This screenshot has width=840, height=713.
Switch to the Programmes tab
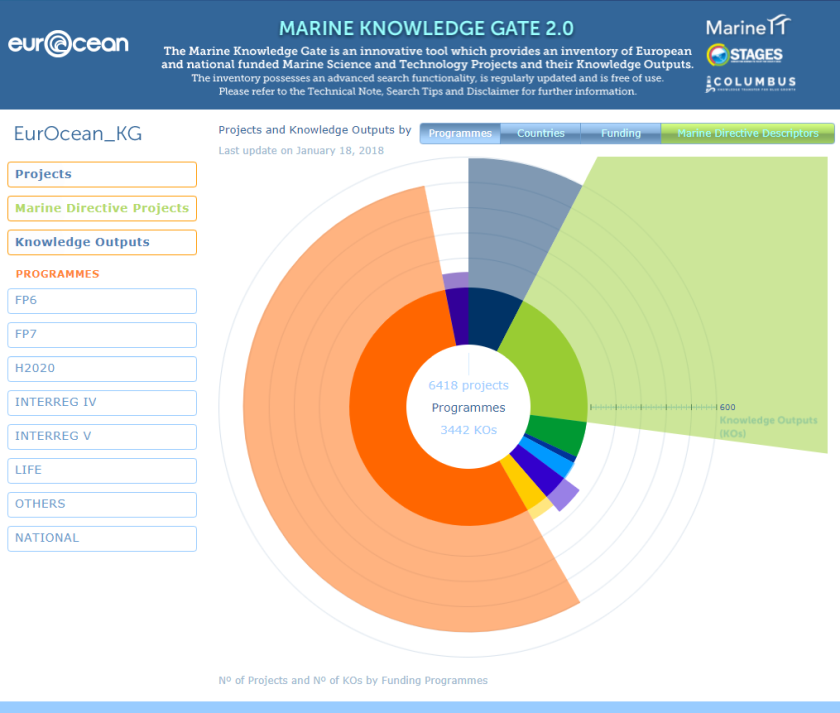[460, 133]
